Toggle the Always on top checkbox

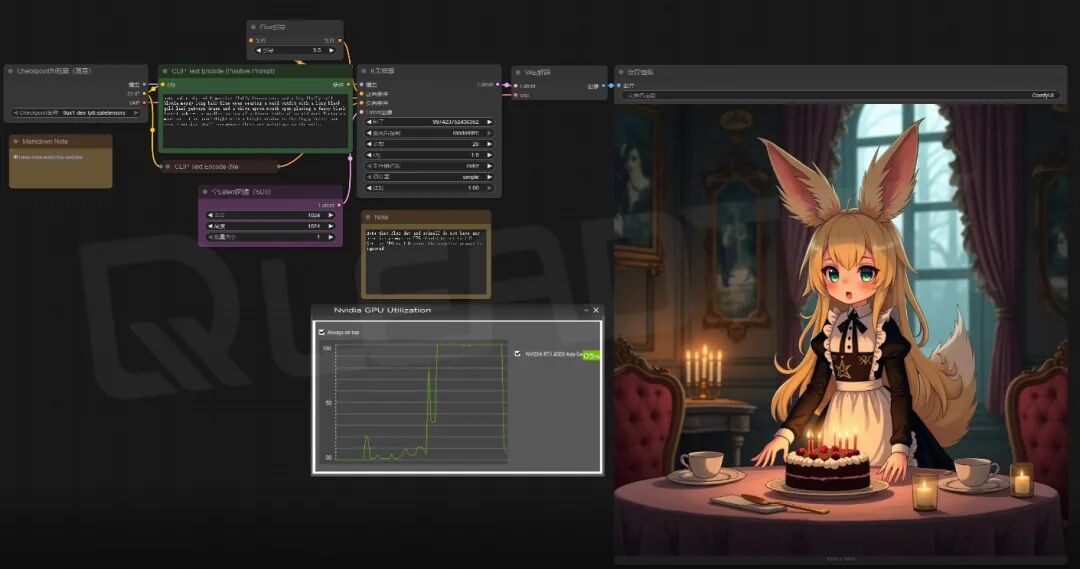pos(322,332)
